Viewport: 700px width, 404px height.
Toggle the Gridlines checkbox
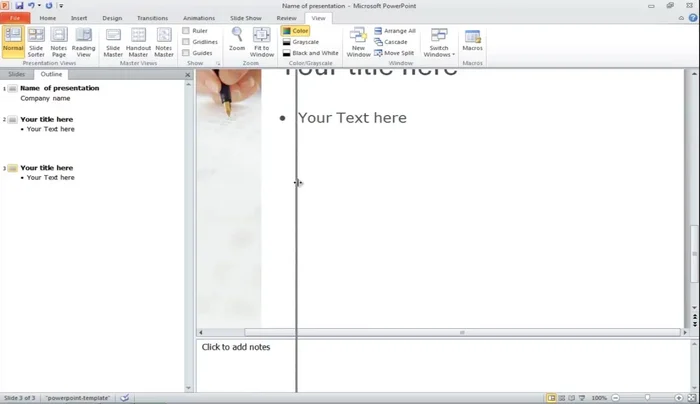click(x=186, y=42)
